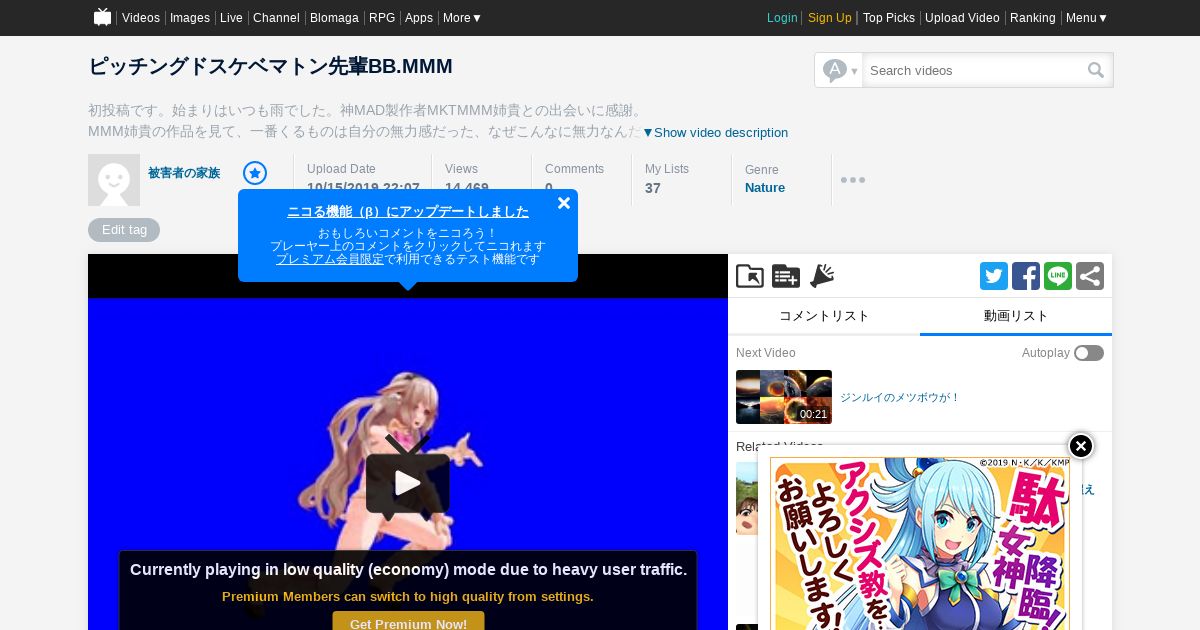The height and width of the screenshot is (630, 1200).
Task: Open the Menu dropdown at top right
Action: (x=1087, y=18)
